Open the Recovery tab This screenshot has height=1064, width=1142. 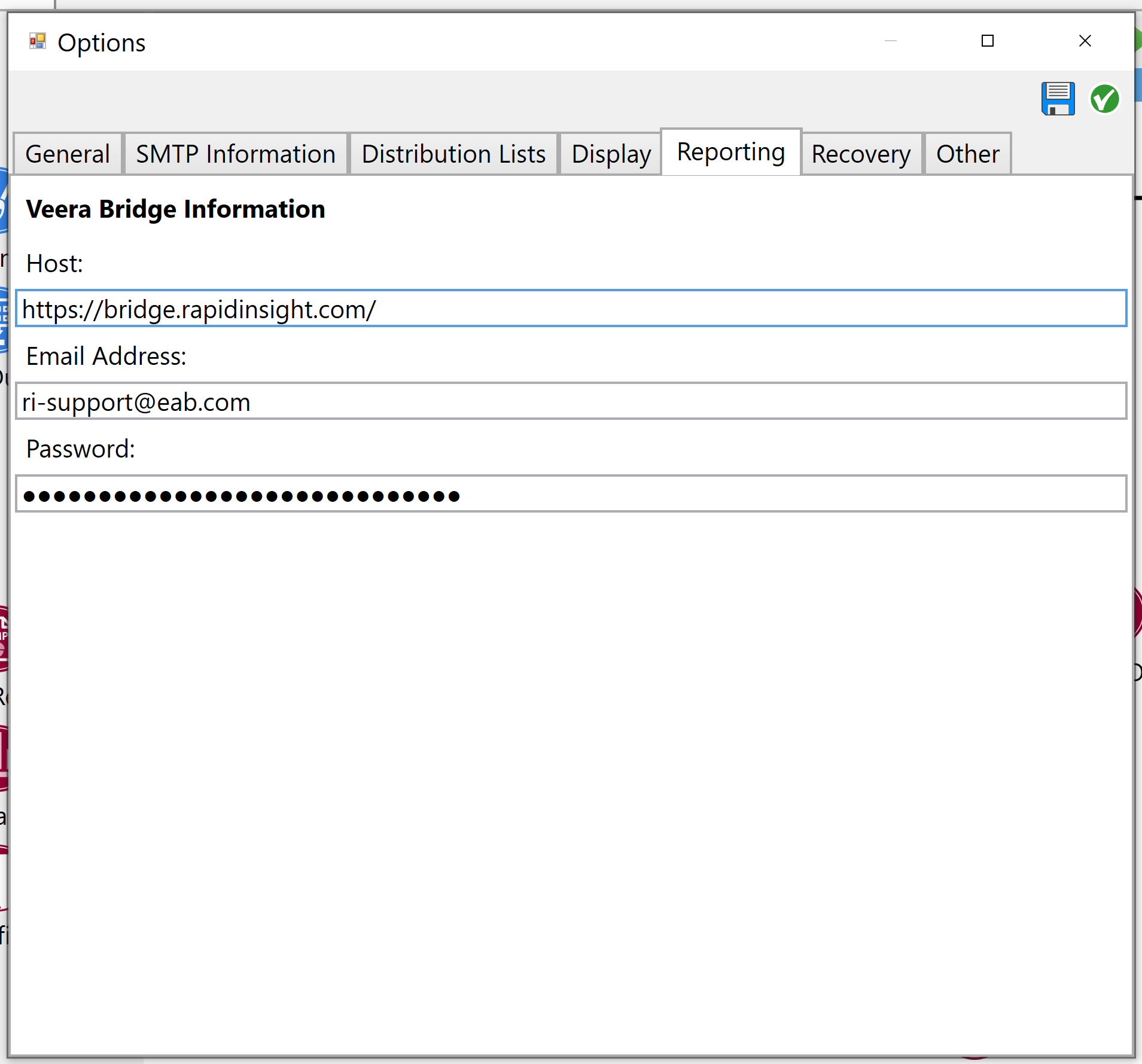point(860,153)
